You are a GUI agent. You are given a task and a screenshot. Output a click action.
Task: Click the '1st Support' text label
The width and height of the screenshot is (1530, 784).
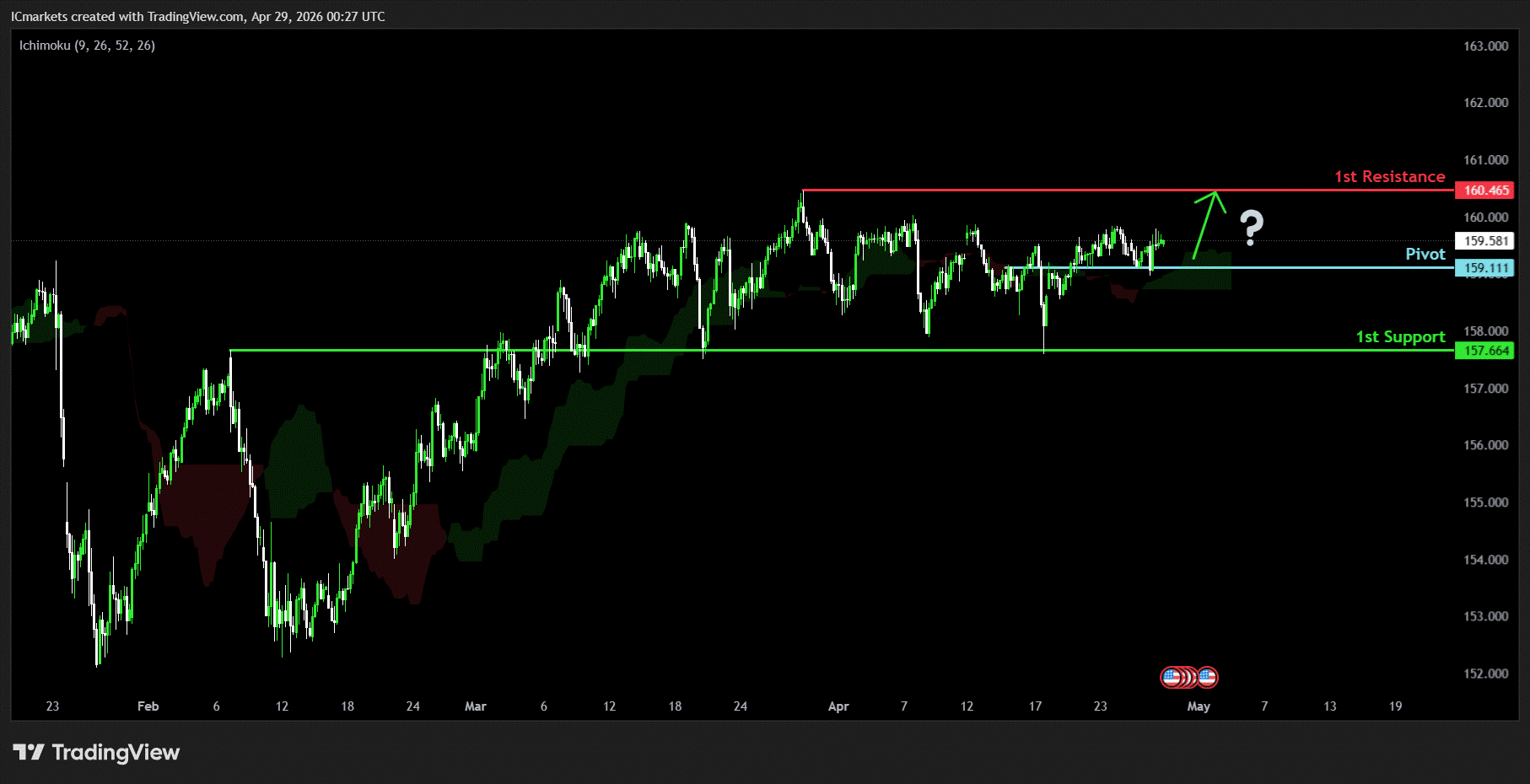point(1400,337)
